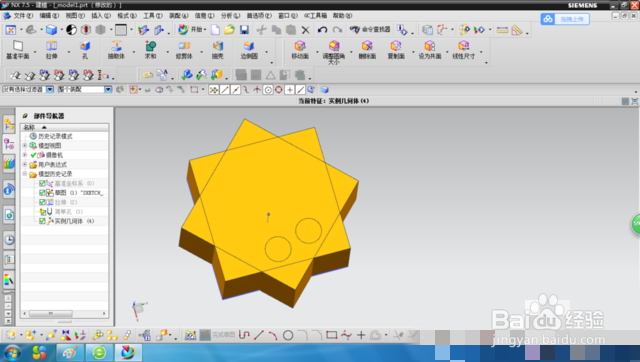This screenshot has height=362, width=640.
Task: Open the Command Finder (命令查找器)
Action: tap(370, 30)
